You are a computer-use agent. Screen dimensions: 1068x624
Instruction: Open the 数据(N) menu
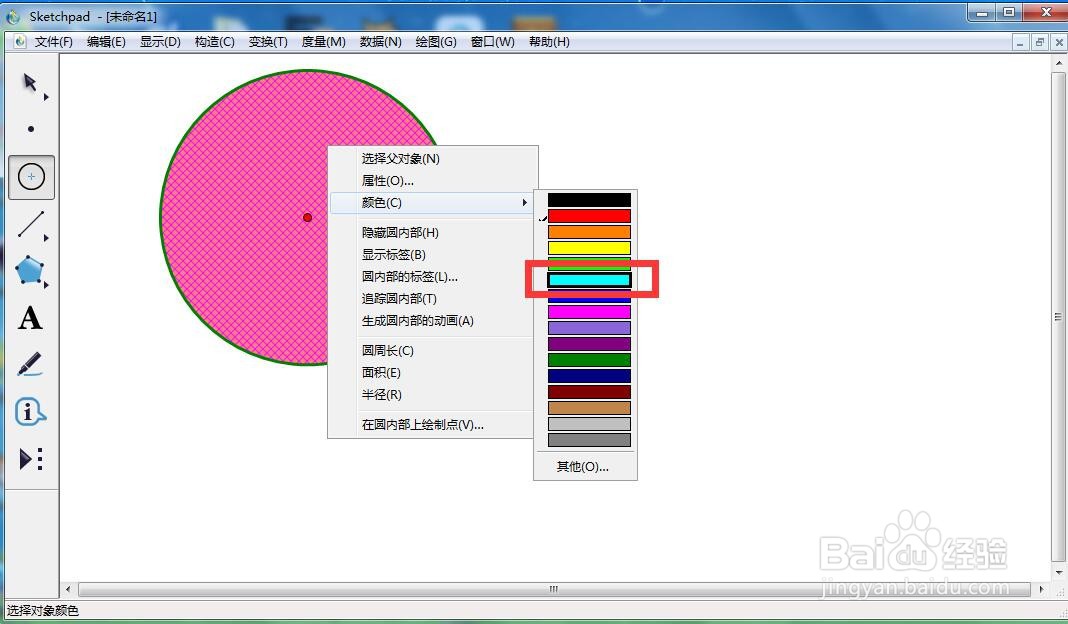381,42
